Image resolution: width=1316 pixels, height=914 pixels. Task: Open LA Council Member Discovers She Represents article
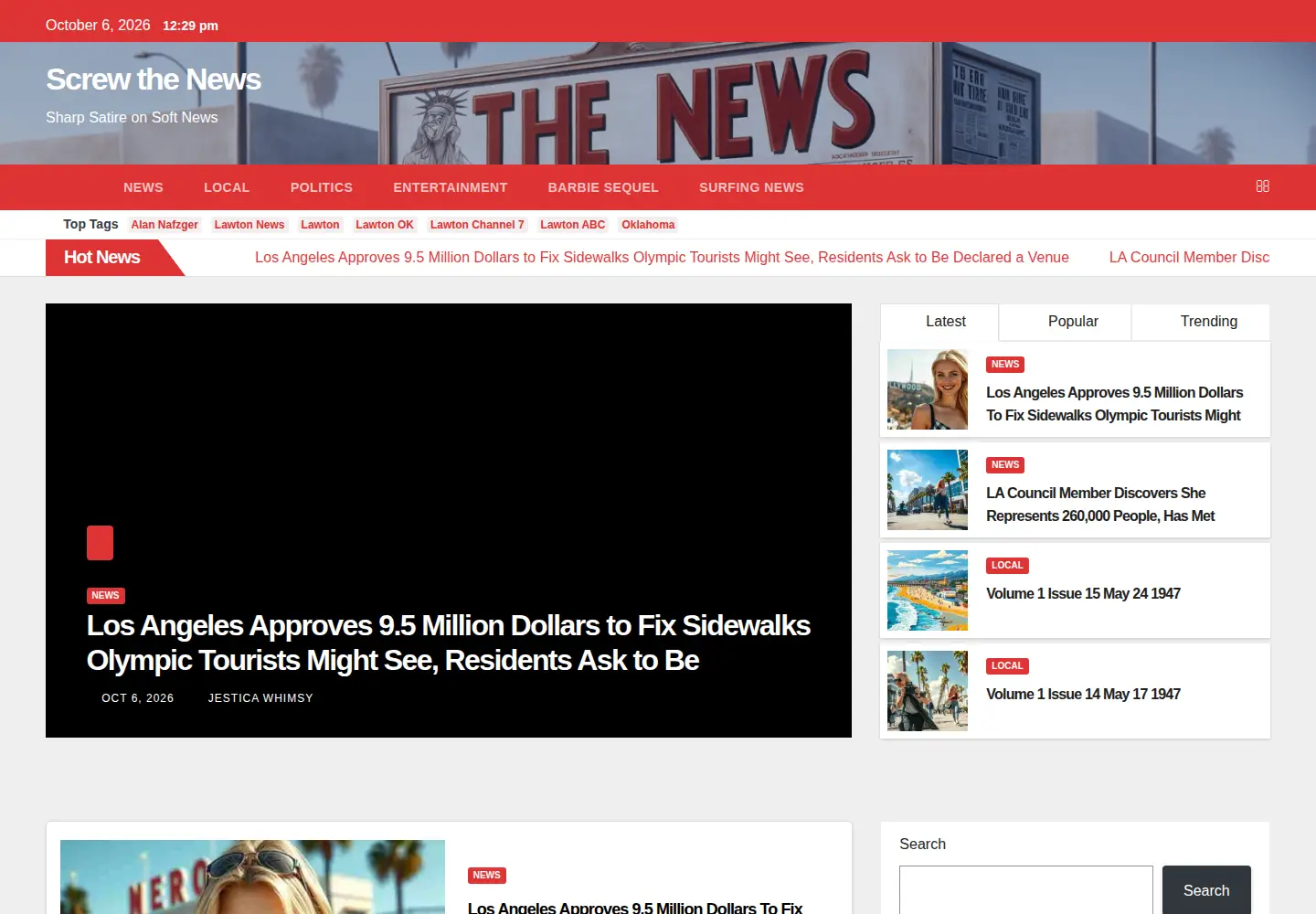click(1100, 505)
